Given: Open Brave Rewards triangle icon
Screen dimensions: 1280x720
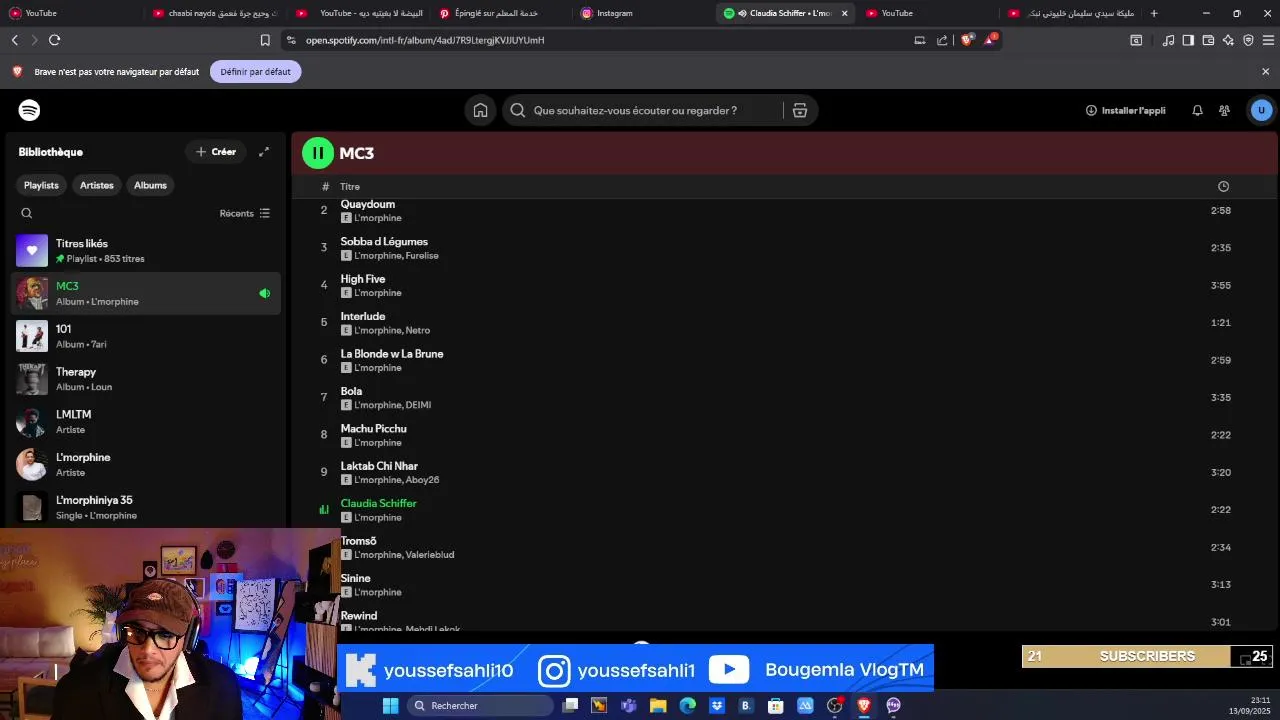Looking at the screenshot, I should [x=989, y=40].
